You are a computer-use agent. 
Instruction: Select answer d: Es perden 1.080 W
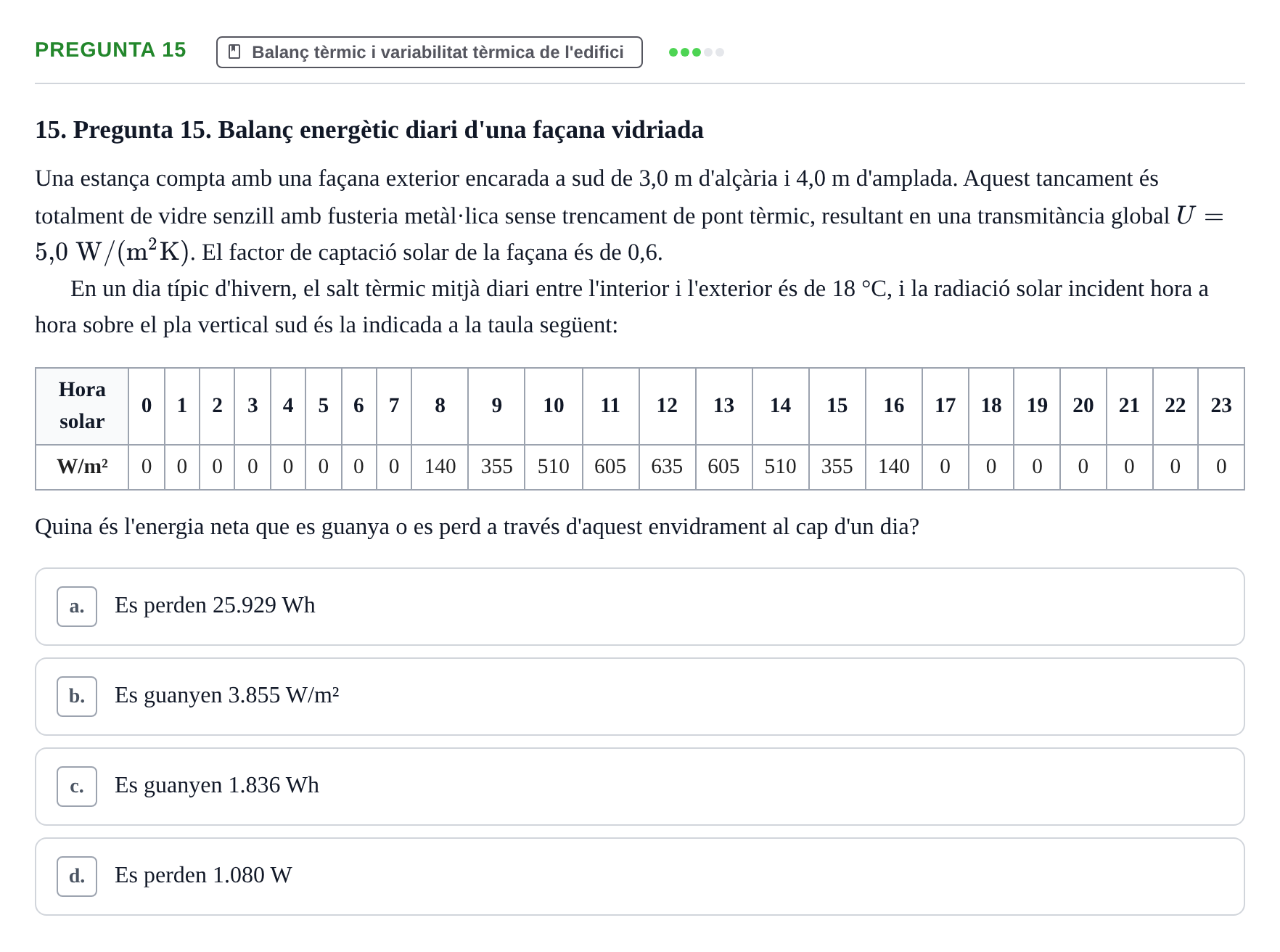click(639, 877)
